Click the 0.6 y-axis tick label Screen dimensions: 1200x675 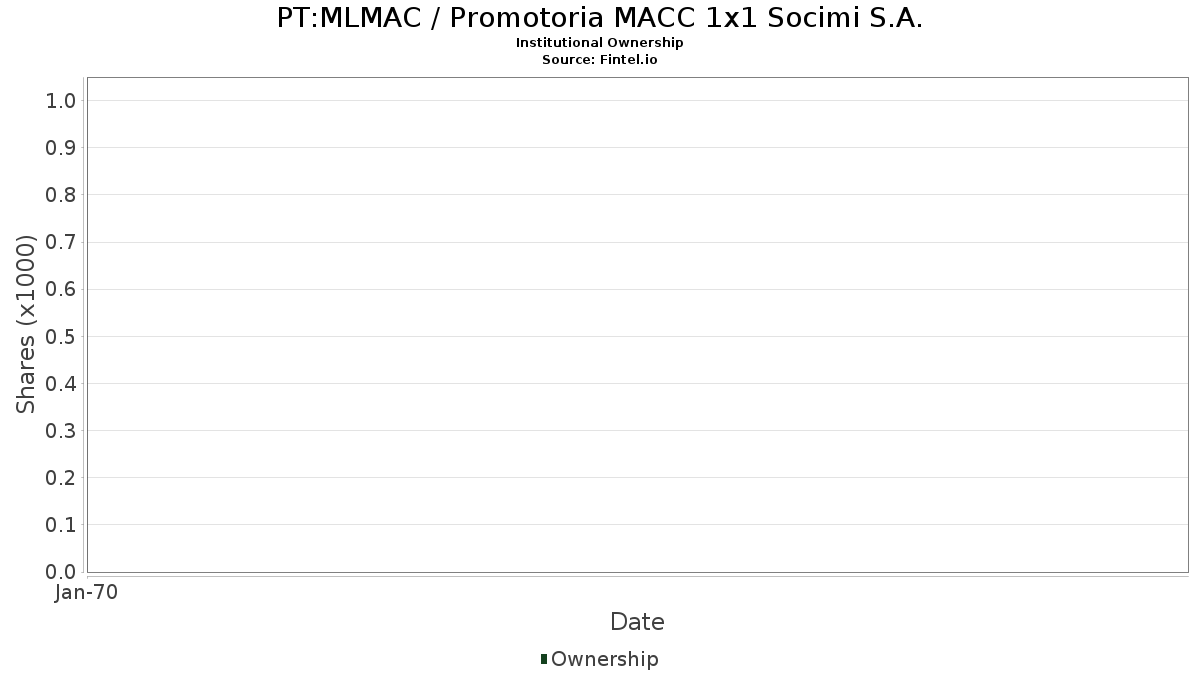tap(61, 289)
